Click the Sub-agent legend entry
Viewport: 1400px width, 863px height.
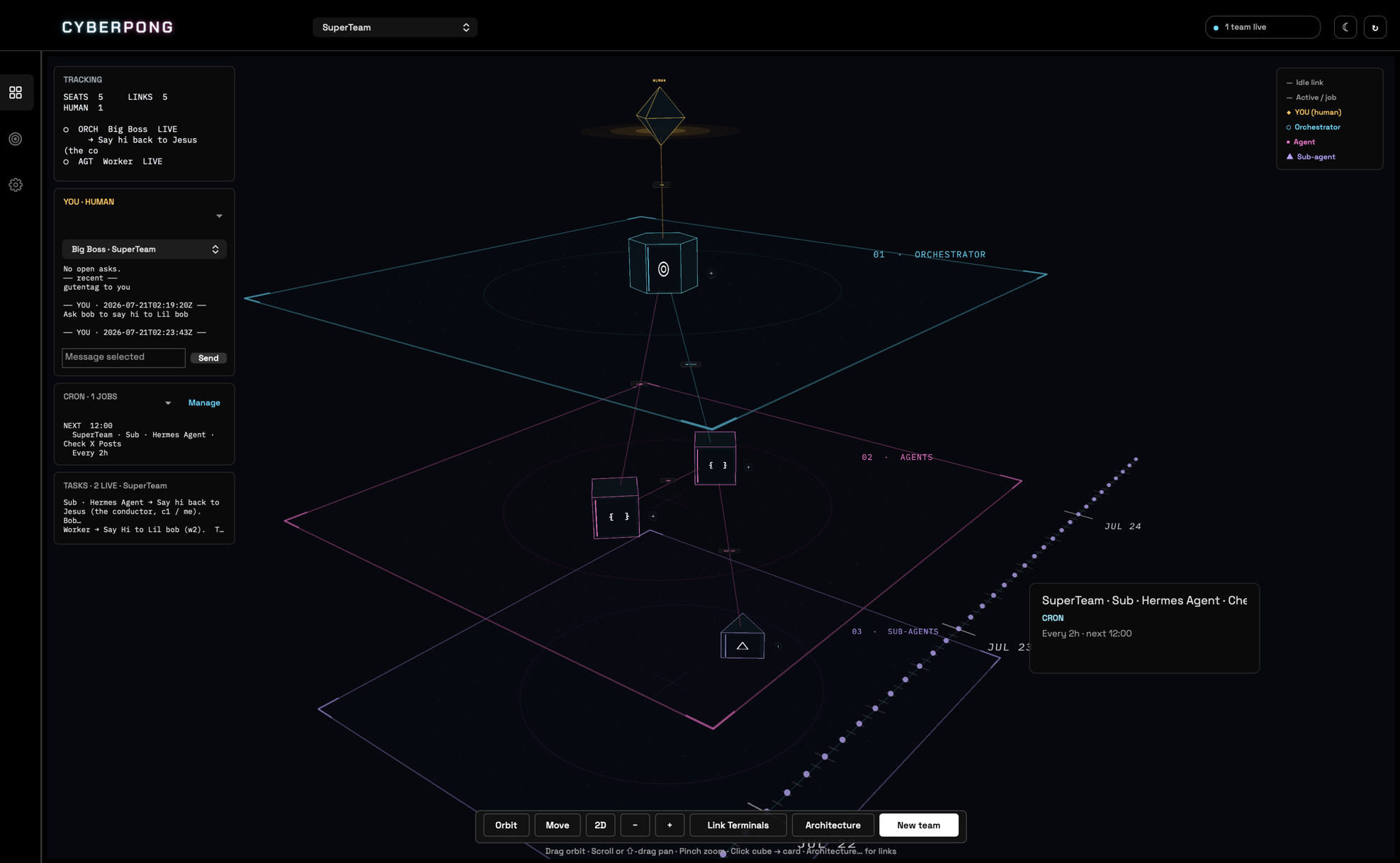coord(1311,157)
